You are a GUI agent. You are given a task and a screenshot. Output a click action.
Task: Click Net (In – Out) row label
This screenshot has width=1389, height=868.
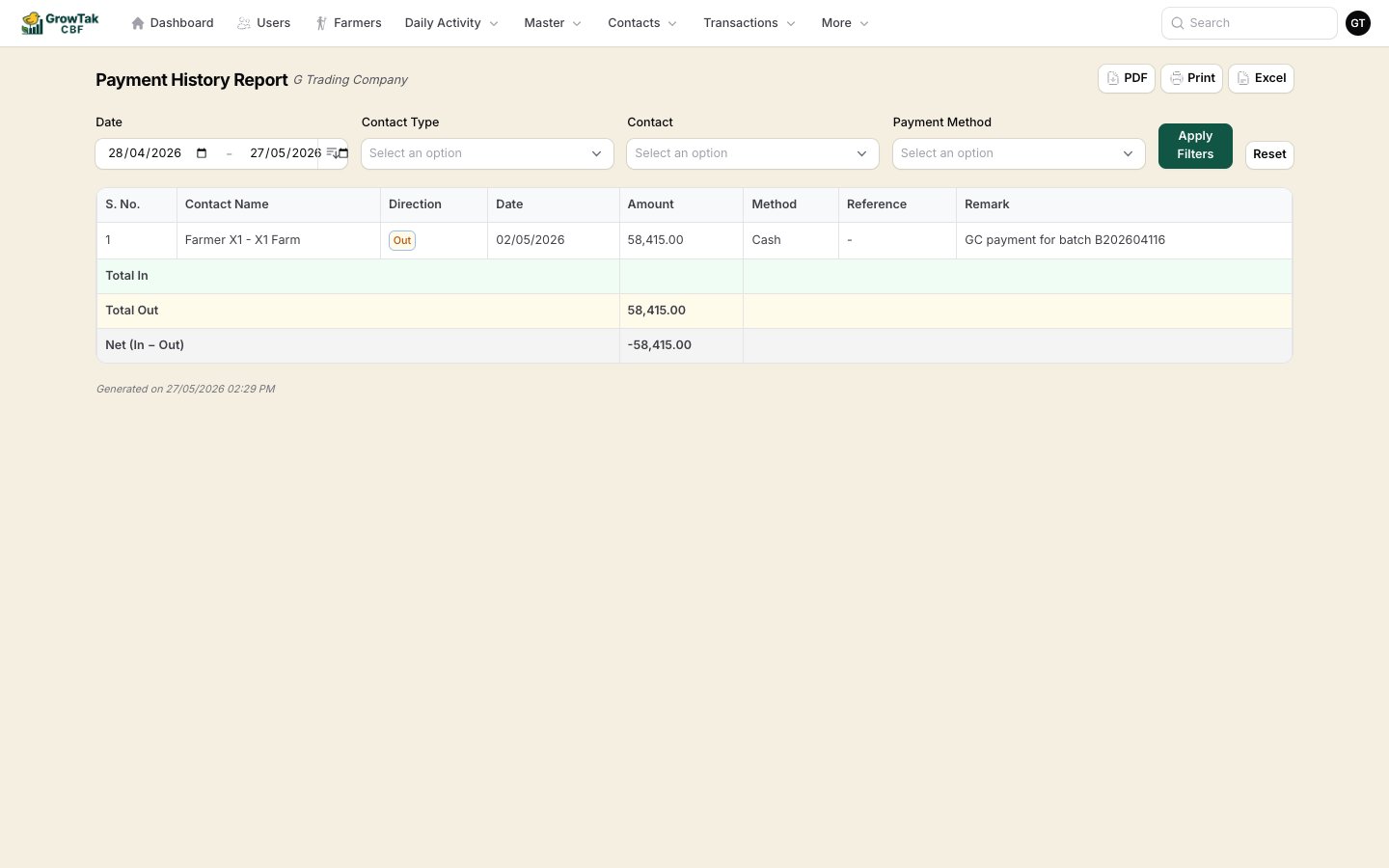pyautogui.click(x=145, y=345)
